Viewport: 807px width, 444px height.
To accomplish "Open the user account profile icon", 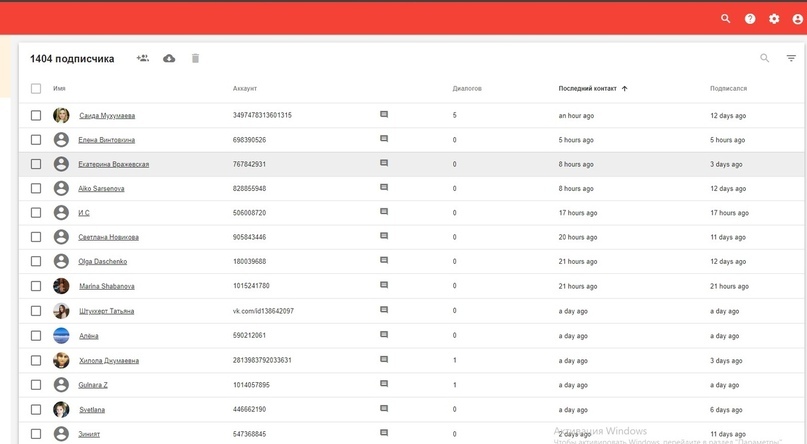I will [x=798, y=19].
